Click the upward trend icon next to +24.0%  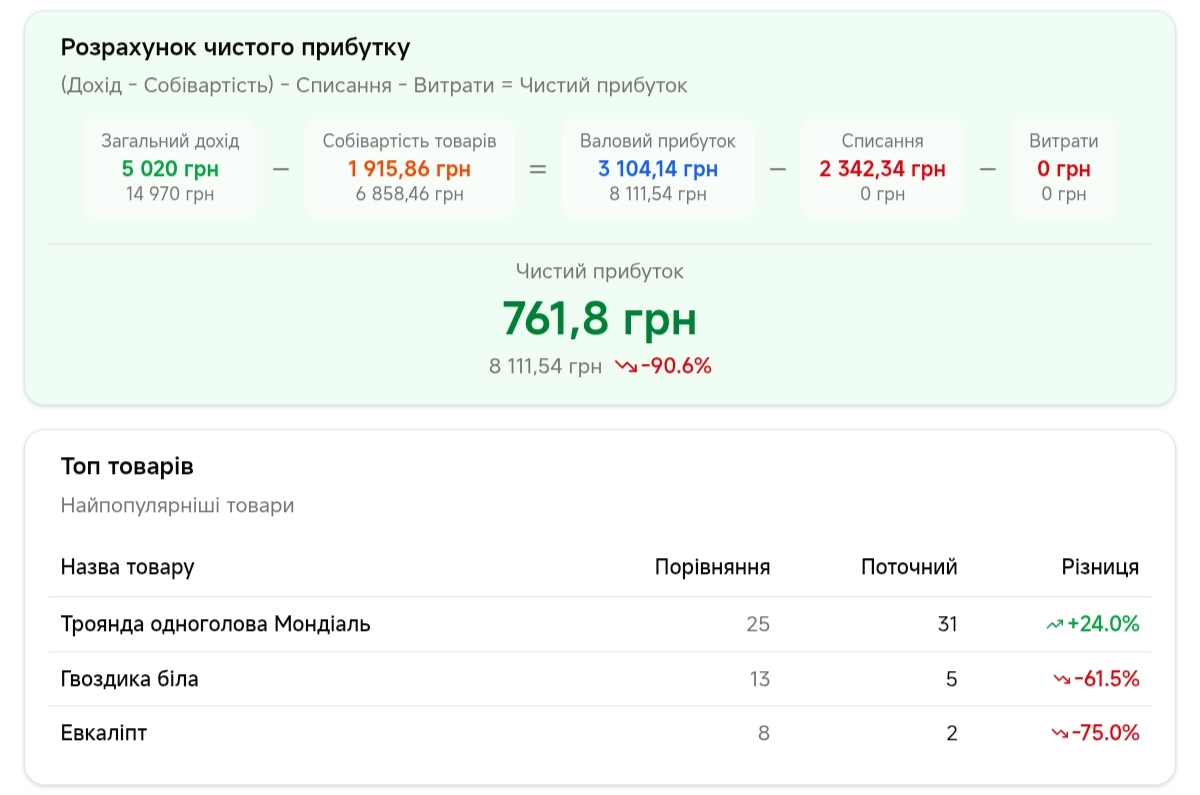click(1054, 625)
